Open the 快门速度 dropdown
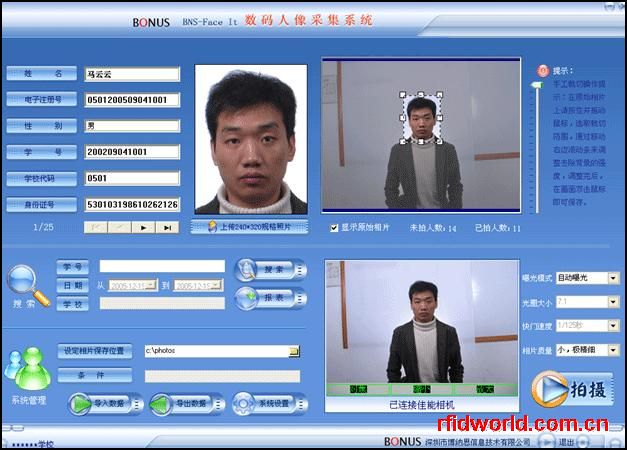 613,326
